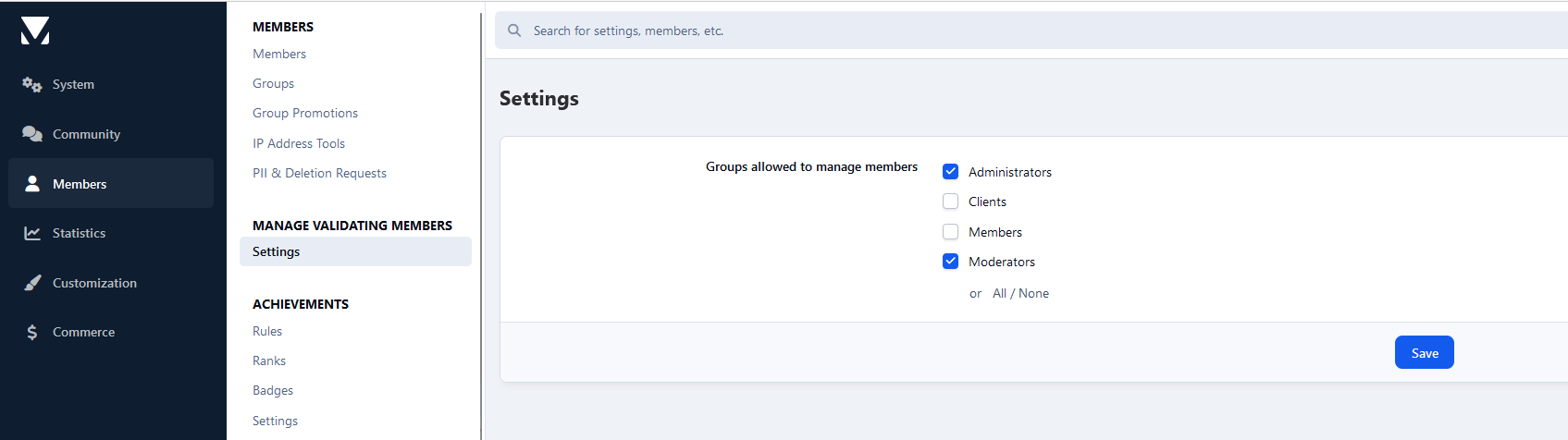Check the Members group checkbox
This screenshot has width=1568, height=440.
(x=950, y=232)
